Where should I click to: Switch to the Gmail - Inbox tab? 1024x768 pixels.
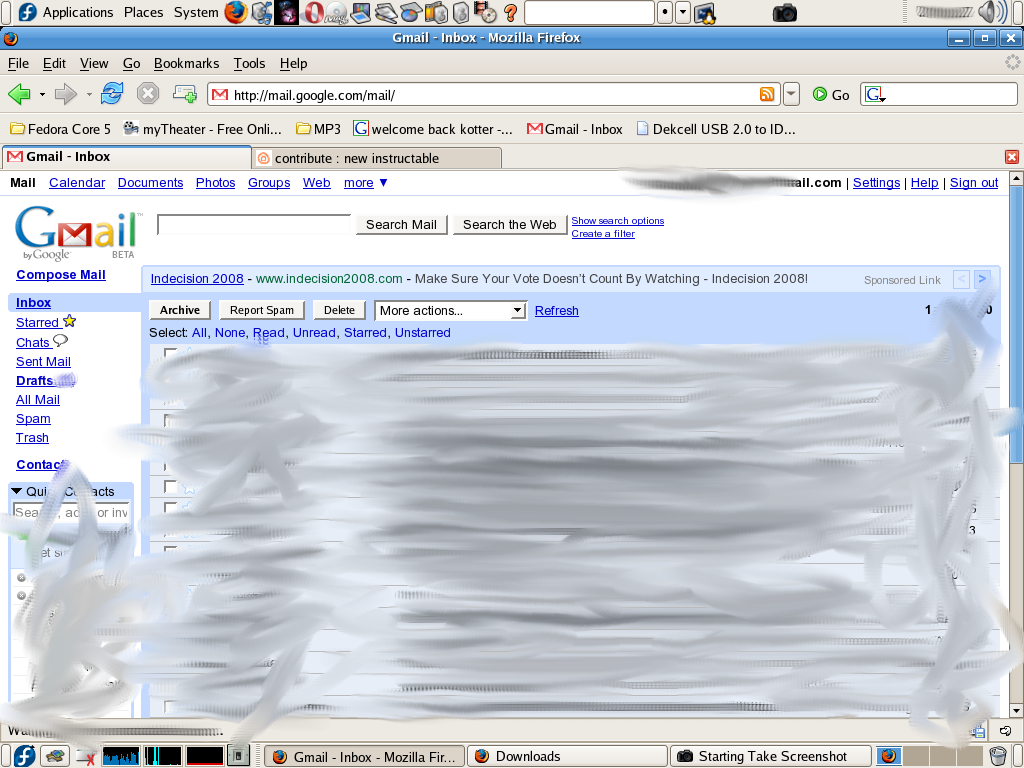[127, 157]
